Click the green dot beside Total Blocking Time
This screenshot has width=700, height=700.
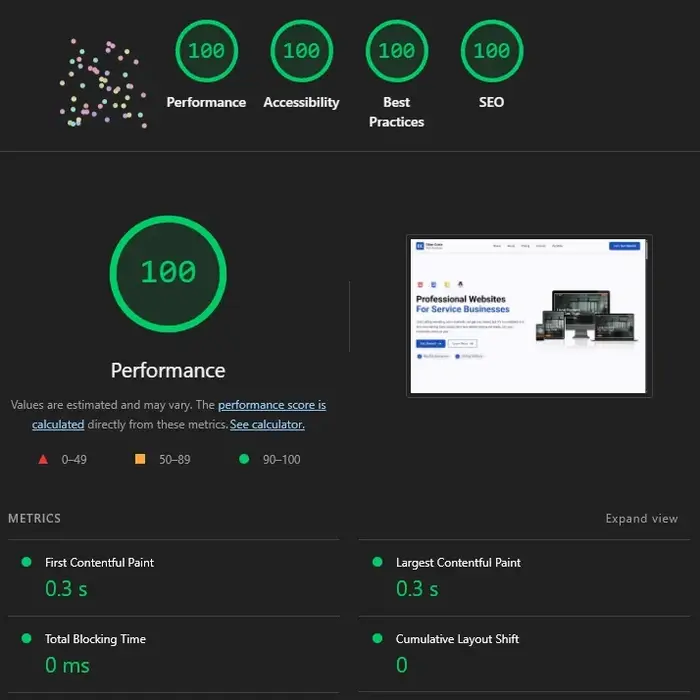[x=27, y=638]
